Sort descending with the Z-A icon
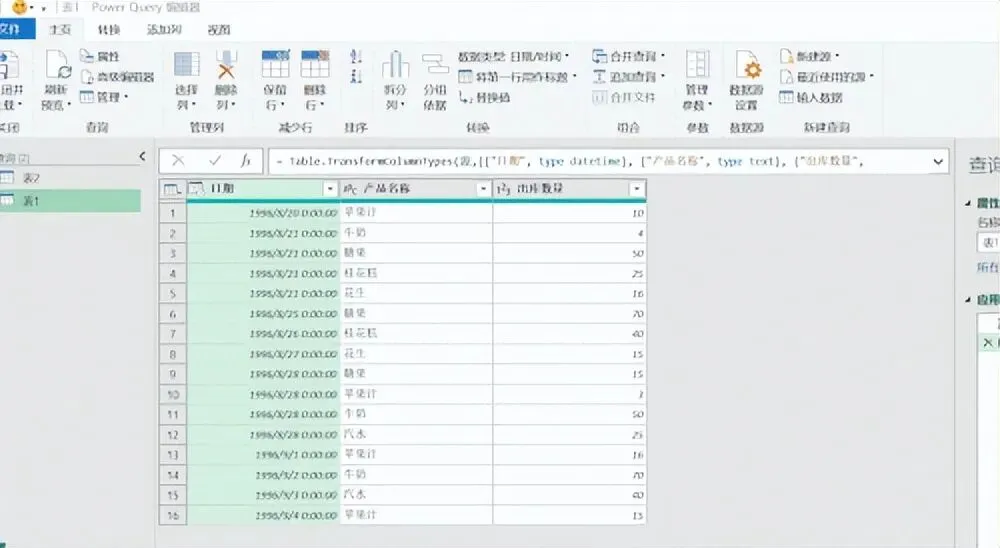The image size is (1000, 548). click(356, 77)
